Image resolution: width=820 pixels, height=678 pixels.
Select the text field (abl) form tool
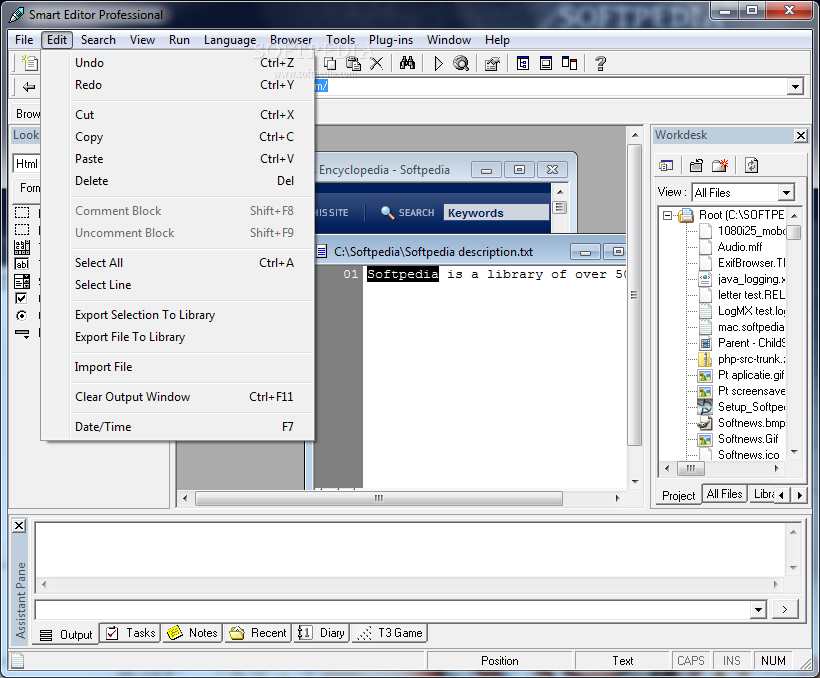point(22,264)
